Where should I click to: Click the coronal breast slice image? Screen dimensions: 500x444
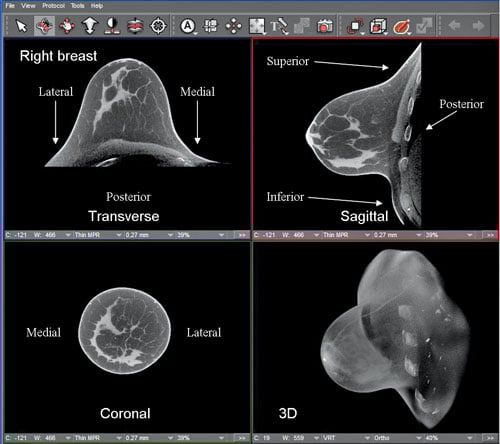[124, 331]
